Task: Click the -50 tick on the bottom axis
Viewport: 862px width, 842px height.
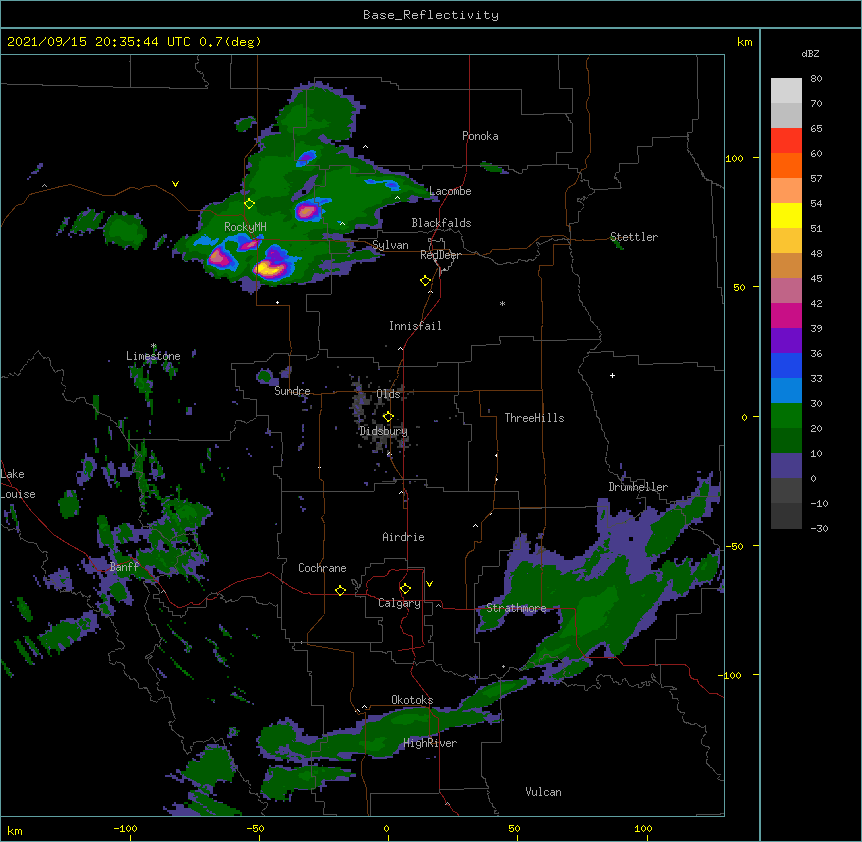Action: pyautogui.click(x=255, y=828)
